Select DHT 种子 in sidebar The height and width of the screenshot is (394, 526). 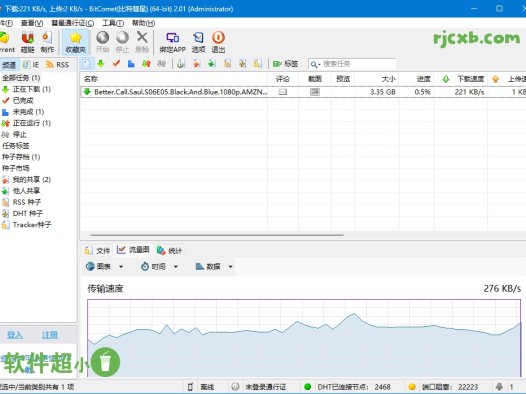(x=22, y=213)
